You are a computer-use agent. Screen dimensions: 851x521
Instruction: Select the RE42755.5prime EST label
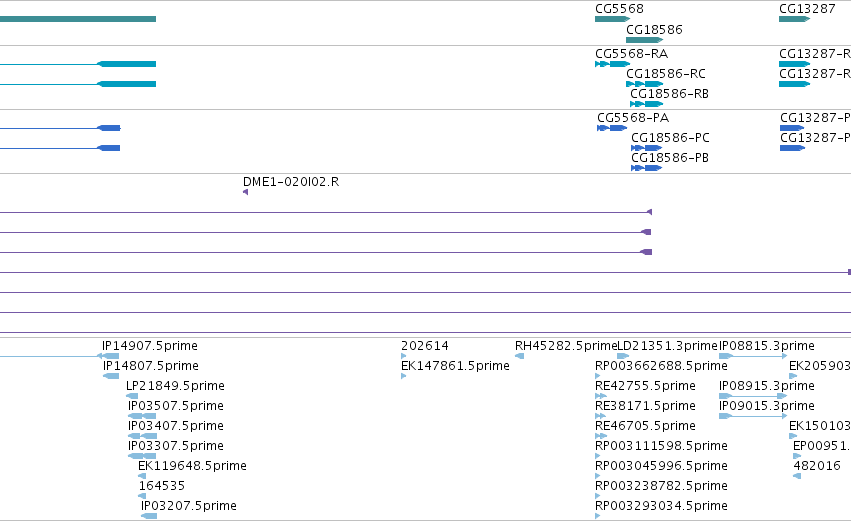pyautogui.click(x=645, y=386)
